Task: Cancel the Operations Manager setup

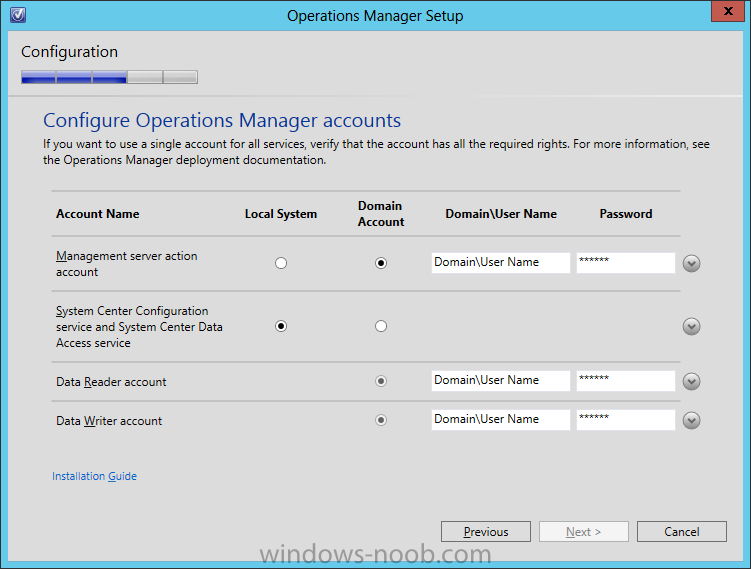Action: tap(682, 532)
